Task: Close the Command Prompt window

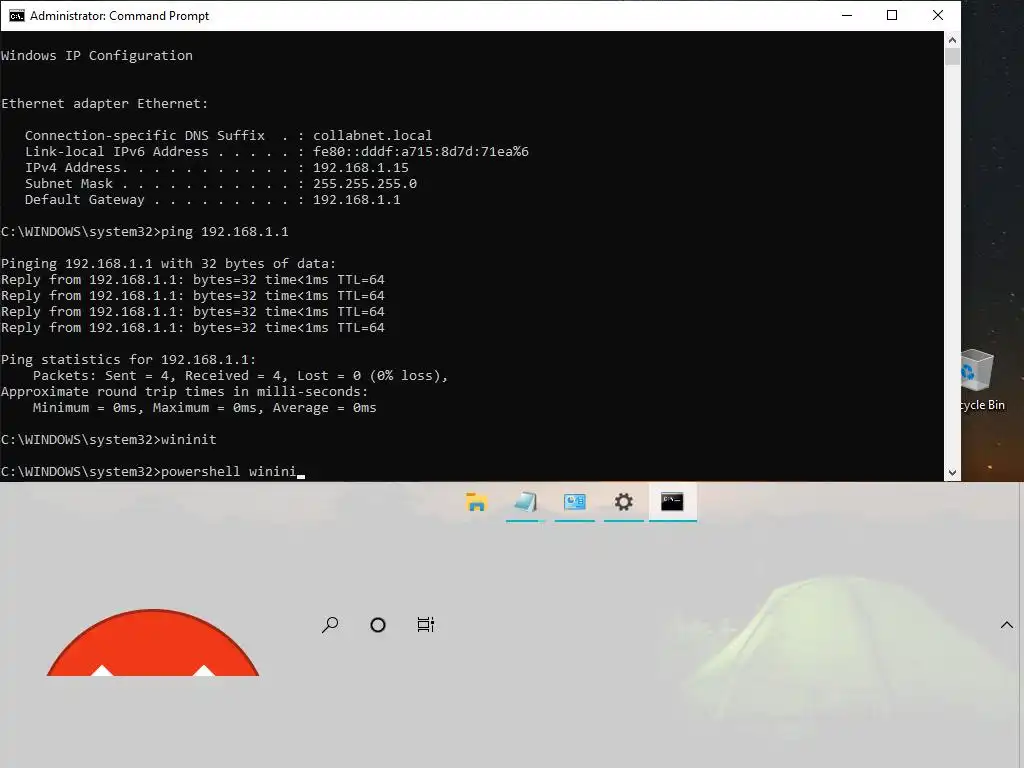Action: tap(938, 16)
